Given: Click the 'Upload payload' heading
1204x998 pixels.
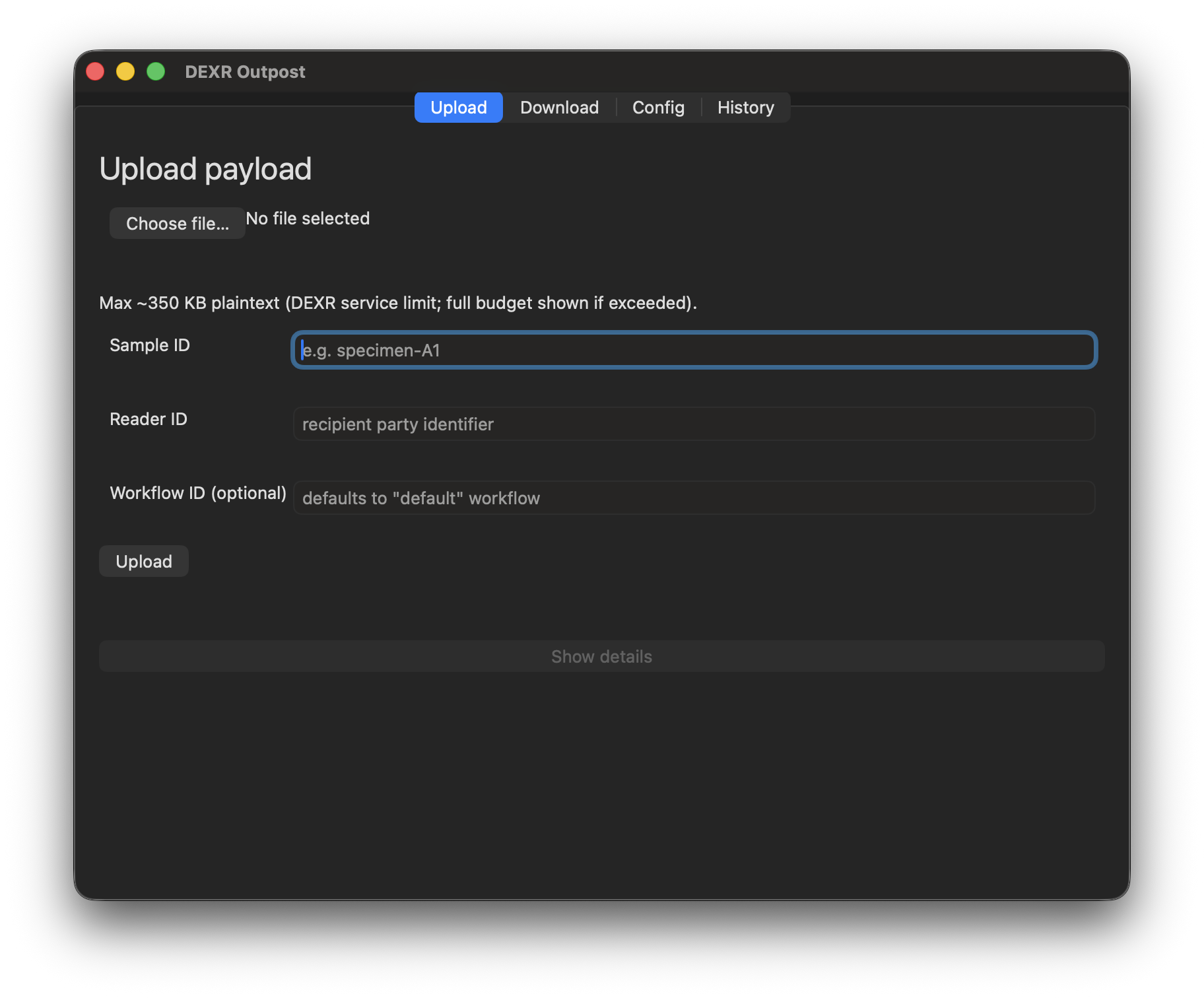Looking at the screenshot, I should click(x=205, y=169).
